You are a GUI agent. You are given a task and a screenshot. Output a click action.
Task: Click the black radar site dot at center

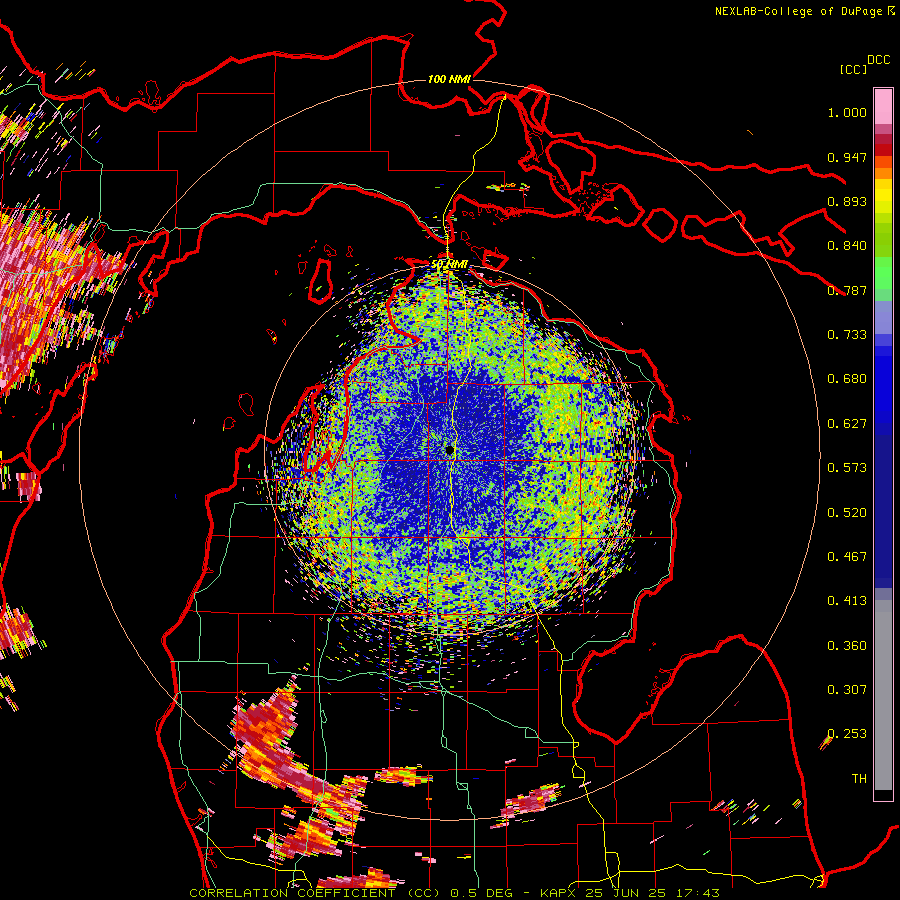click(449, 450)
